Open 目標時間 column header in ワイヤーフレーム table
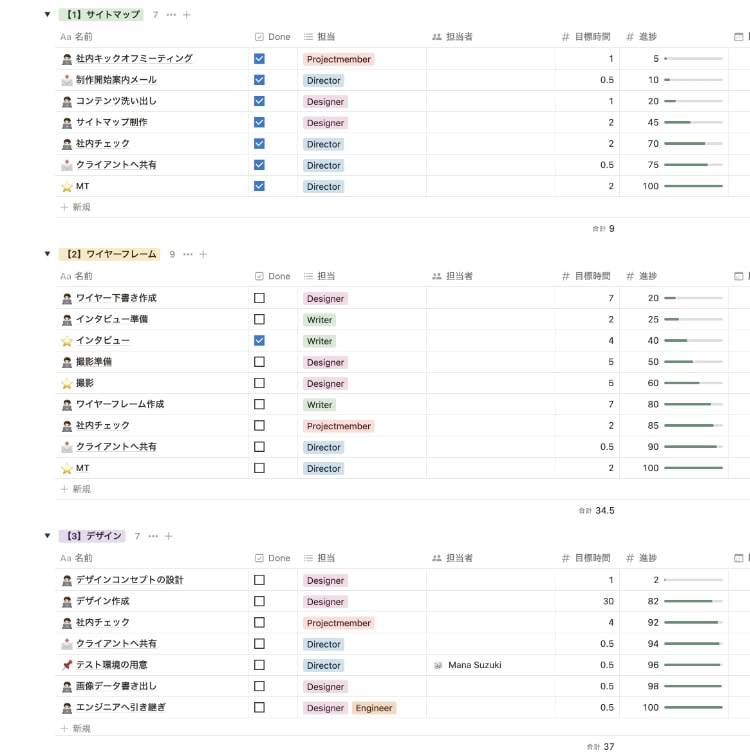This screenshot has height=756, width=750. [x=586, y=276]
